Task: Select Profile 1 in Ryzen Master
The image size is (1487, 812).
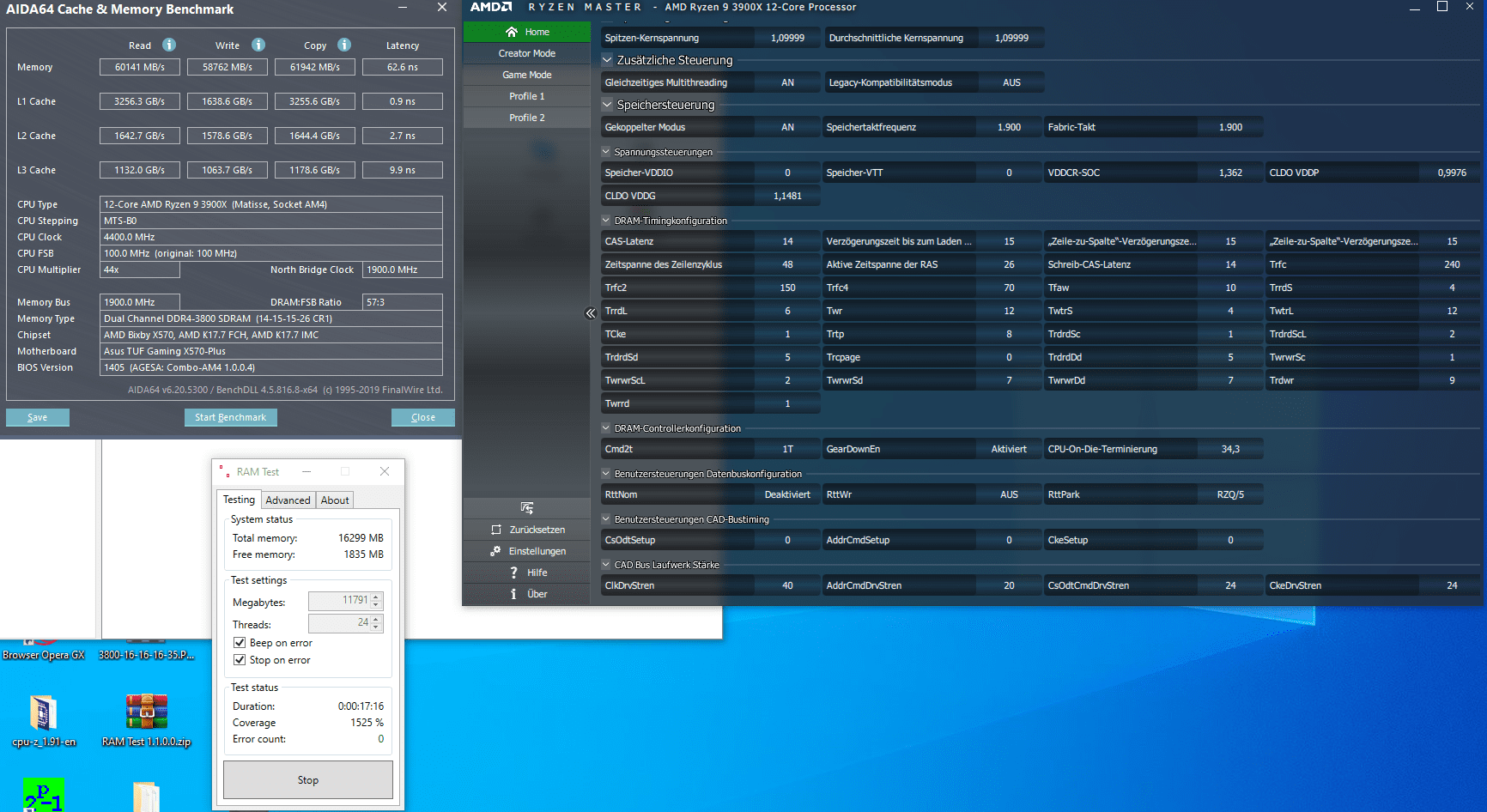Action: coord(527,96)
